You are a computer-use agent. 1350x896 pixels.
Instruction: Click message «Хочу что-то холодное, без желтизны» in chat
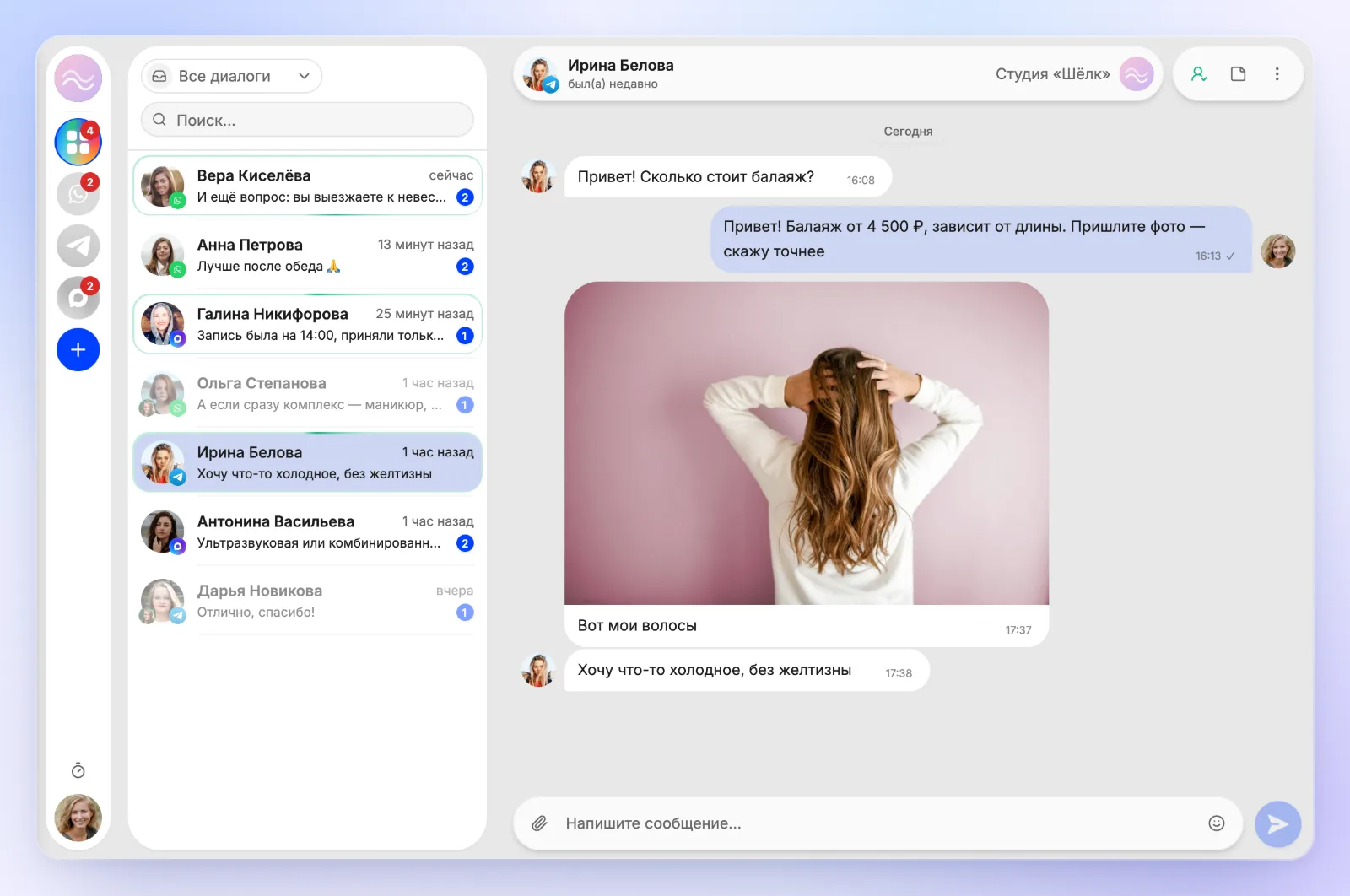[747, 670]
